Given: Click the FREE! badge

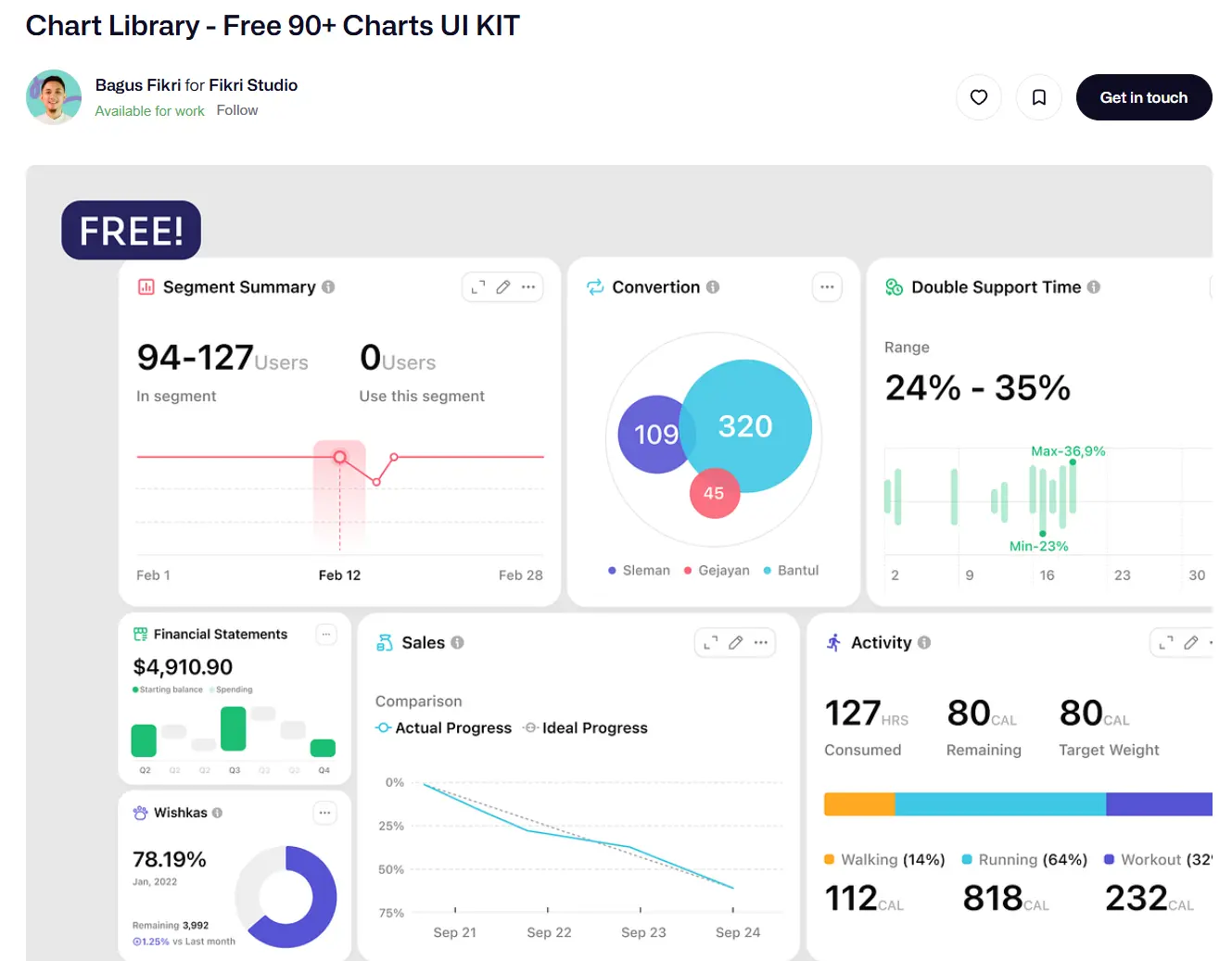Looking at the screenshot, I should tap(132, 231).
